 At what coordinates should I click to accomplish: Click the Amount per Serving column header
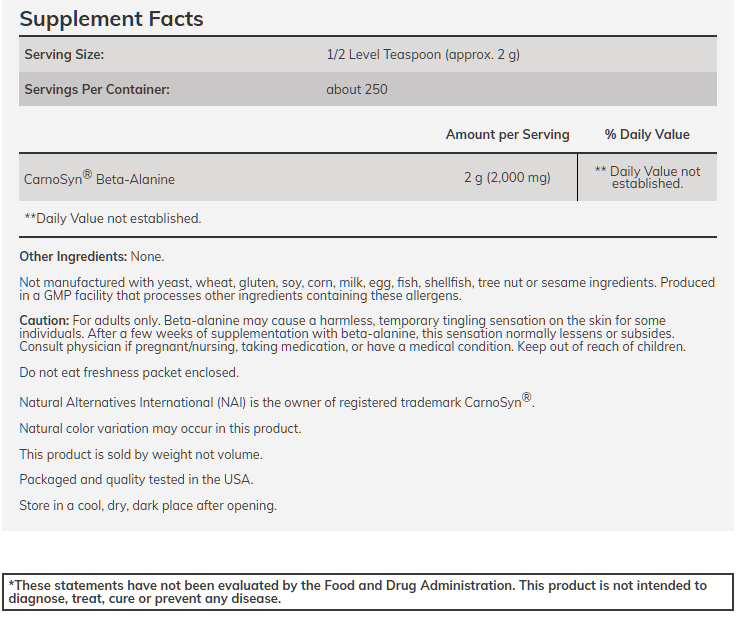click(507, 134)
